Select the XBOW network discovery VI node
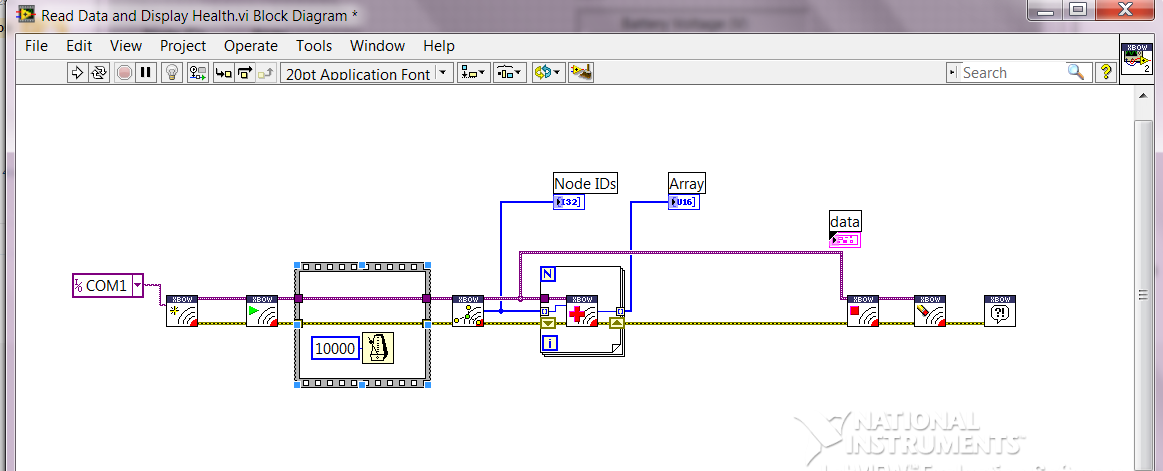This screenshot has width=1163, height=471. click(x=468, y=311)
